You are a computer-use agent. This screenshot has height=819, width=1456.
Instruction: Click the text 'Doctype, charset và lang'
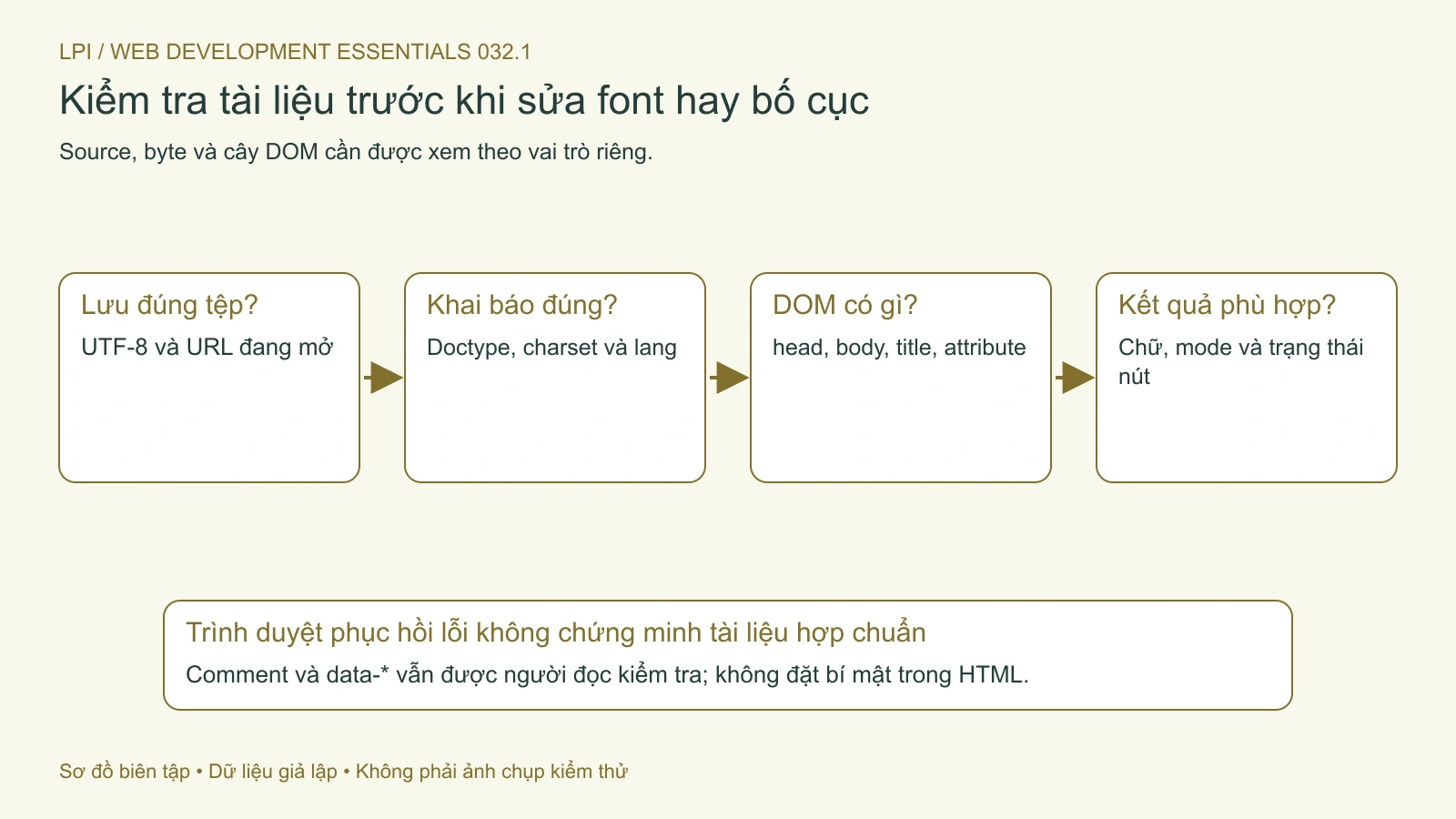pos(551,348)
